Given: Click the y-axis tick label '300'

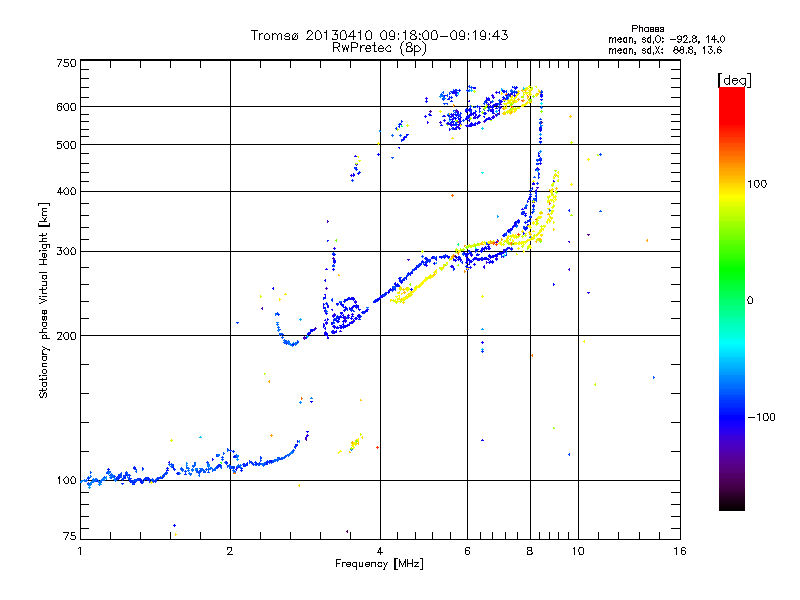Looking at the screenshot, I should tap(66, 251).
